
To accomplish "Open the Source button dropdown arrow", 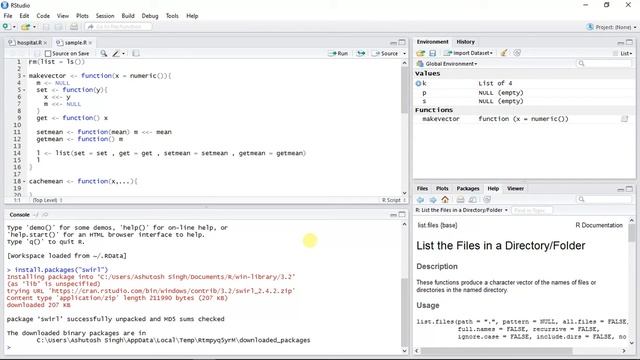I will point(404,53).
